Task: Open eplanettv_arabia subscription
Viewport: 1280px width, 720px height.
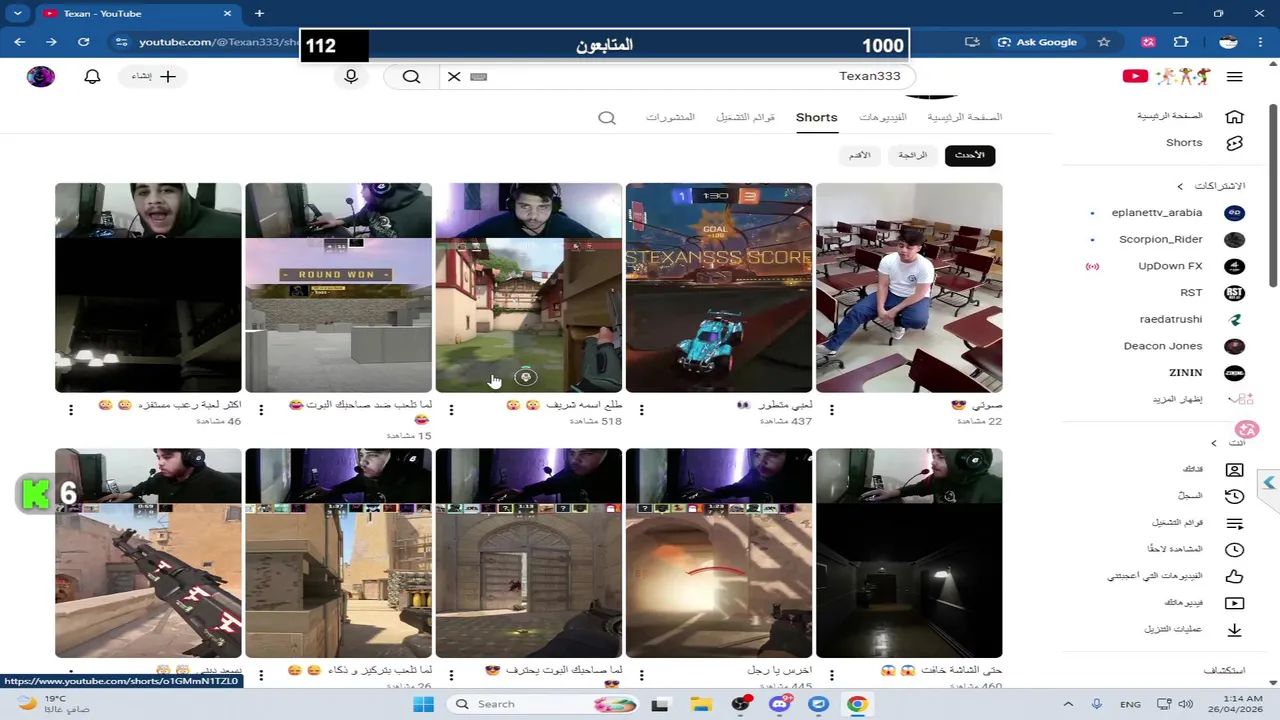Action: 1166,213
